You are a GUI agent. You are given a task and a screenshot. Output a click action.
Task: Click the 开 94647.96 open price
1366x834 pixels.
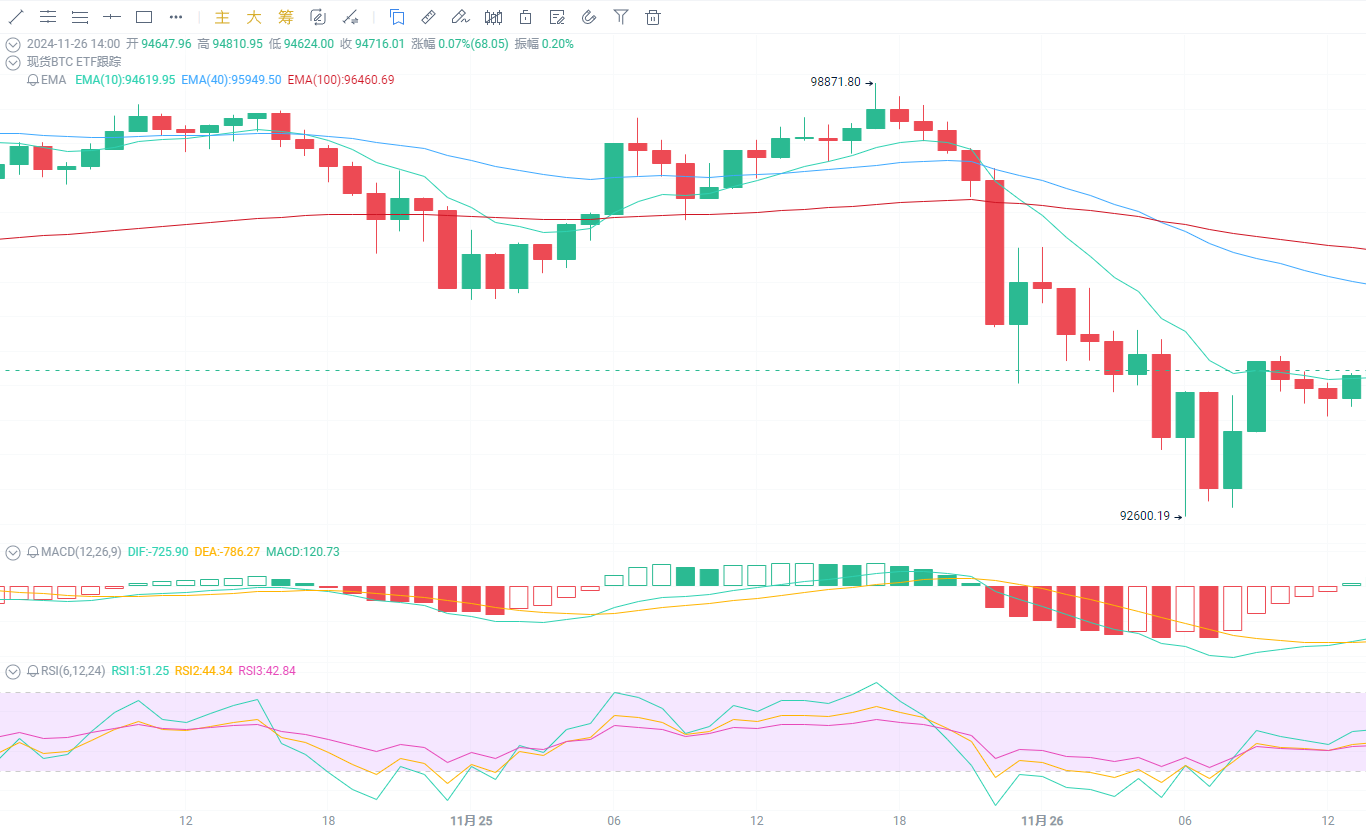coord(159,44)
